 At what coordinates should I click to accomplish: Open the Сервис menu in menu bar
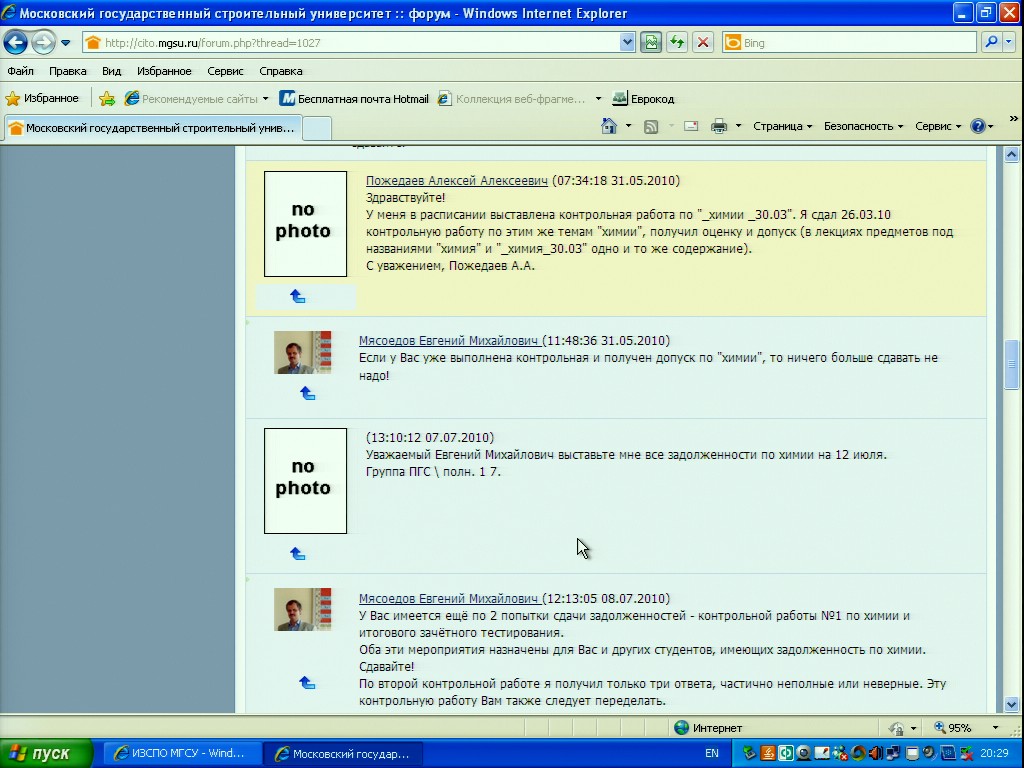point(225,71)
